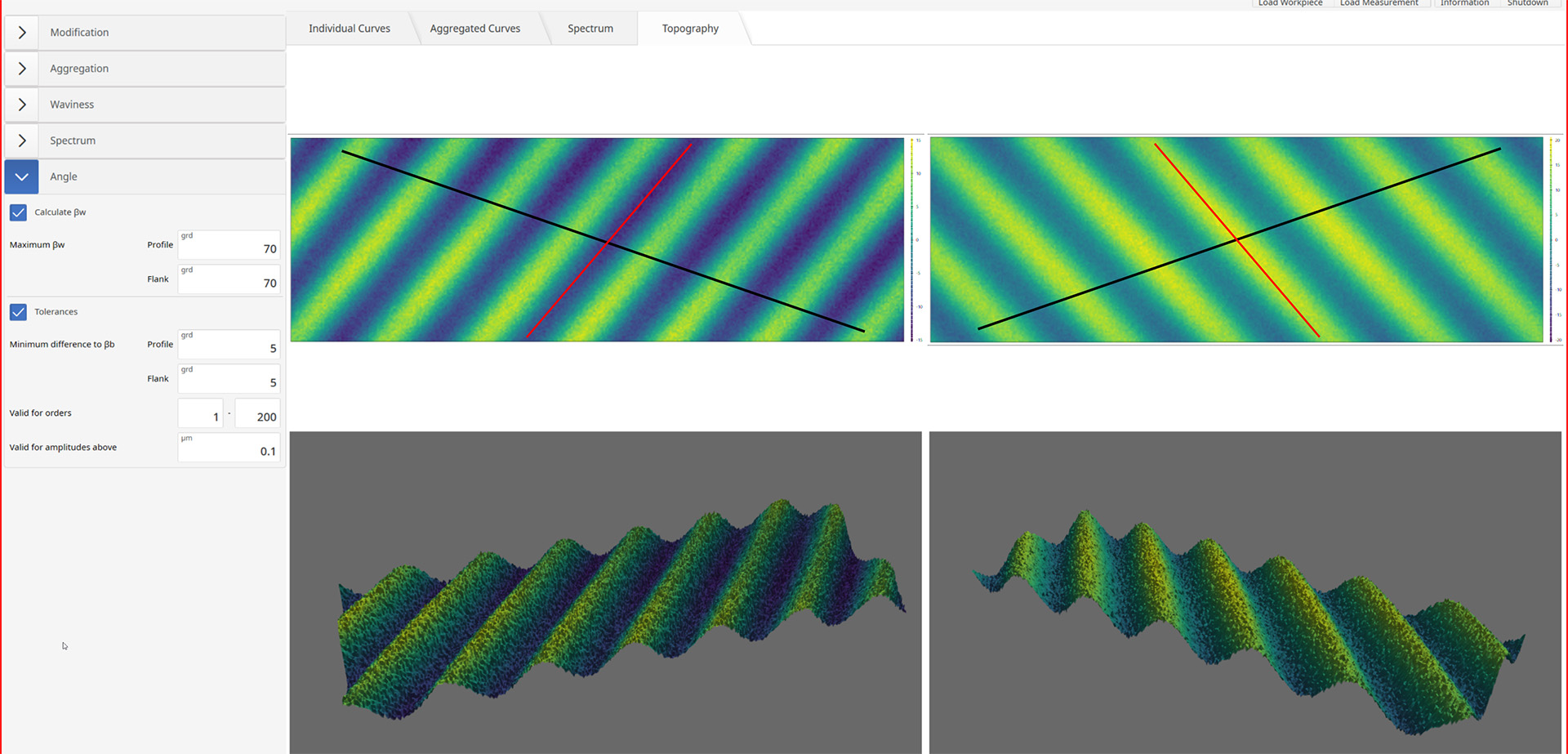This screenshot has height=754, width=1568.
Task: Switch to the Aggregated Curves tab
Action: click(x=474, y=29)
